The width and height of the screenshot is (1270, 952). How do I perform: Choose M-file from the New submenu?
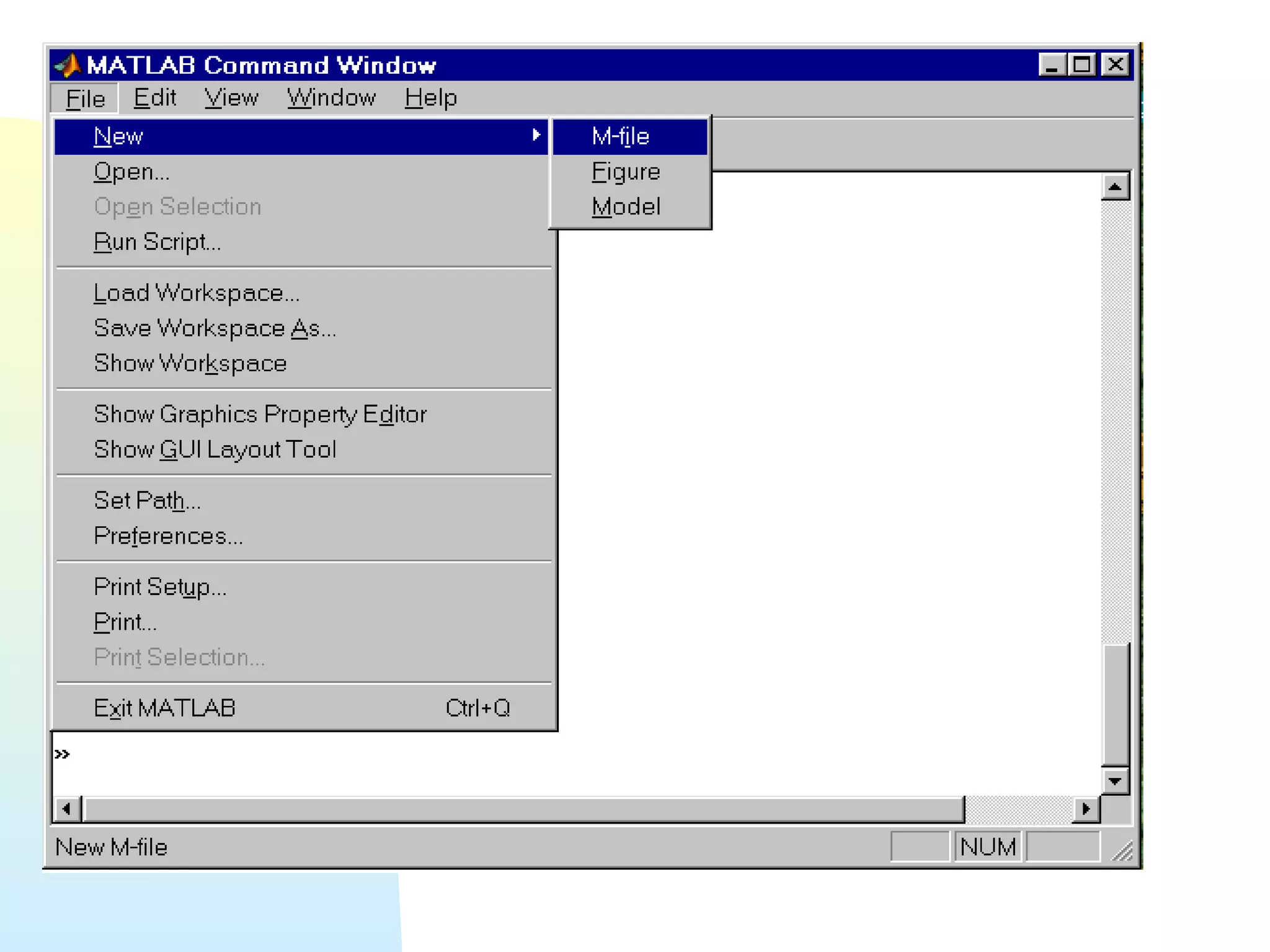pyautogui.click(x=620, y=136)
